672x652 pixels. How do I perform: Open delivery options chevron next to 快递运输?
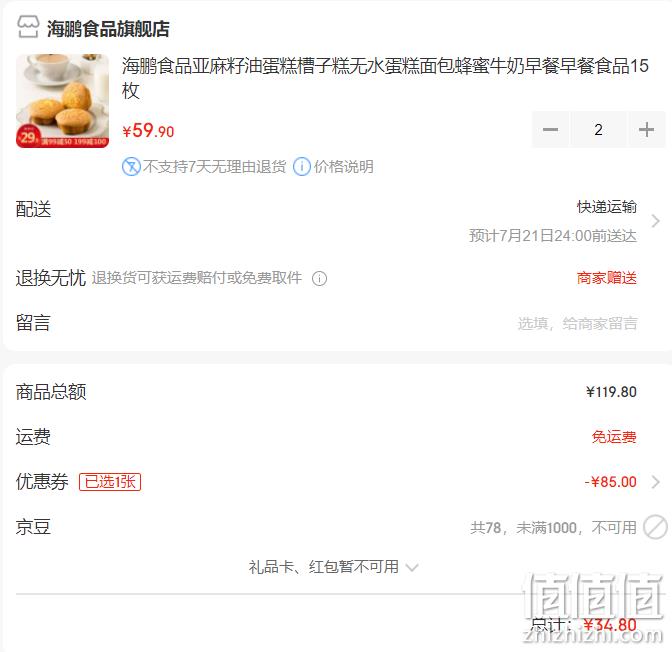coord(655,221)
